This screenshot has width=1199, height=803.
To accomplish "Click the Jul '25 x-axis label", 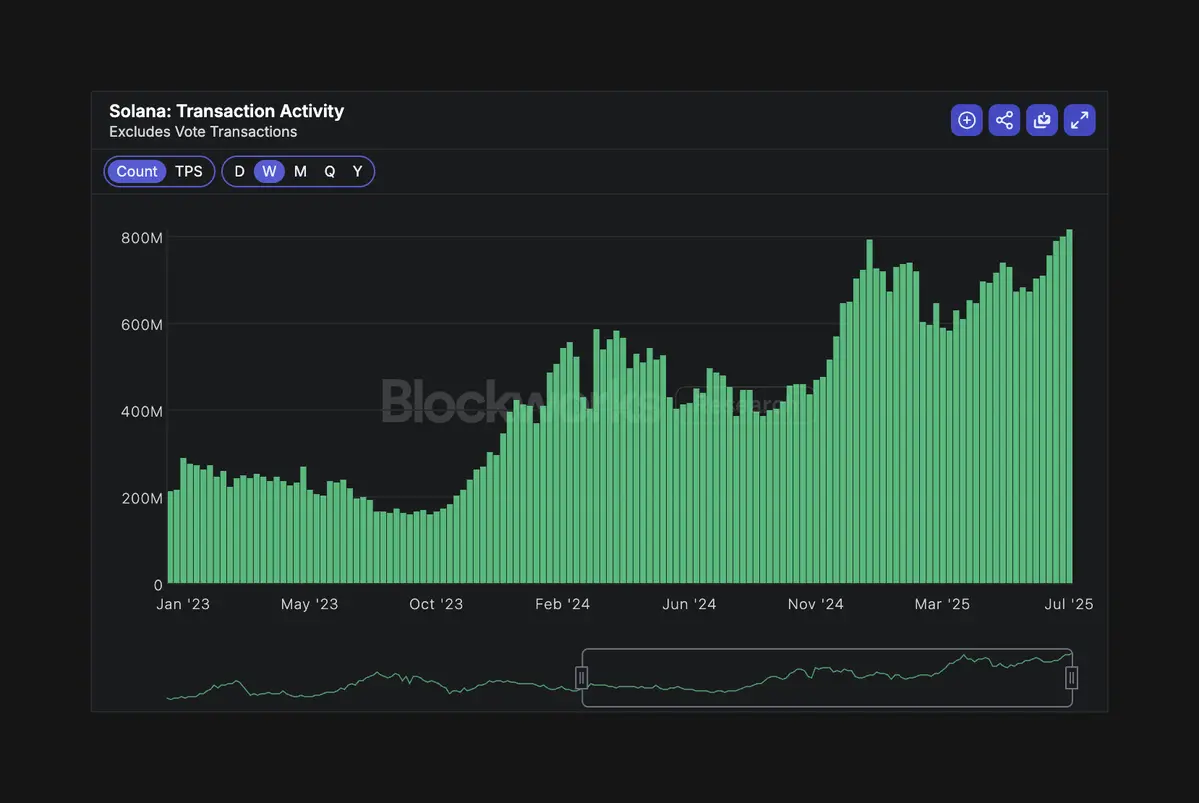I will coord(1068,604).
